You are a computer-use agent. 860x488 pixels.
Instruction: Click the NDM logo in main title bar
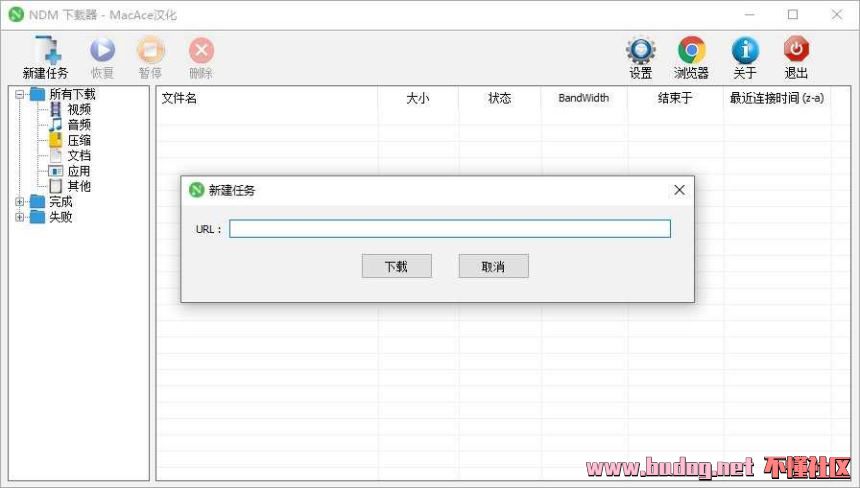[x=16, y=15]
